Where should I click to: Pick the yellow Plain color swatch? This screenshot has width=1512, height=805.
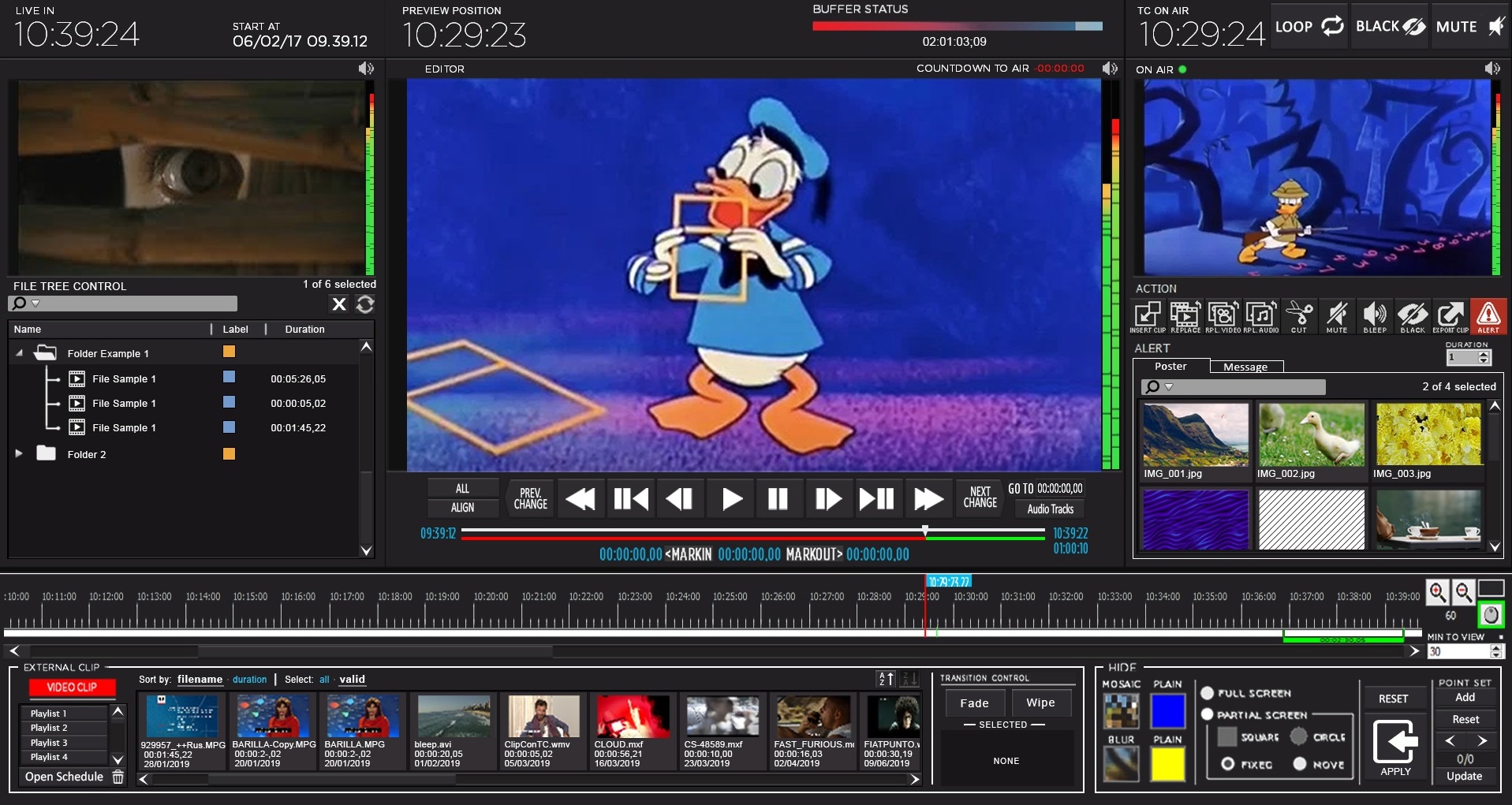[1167, 764]
